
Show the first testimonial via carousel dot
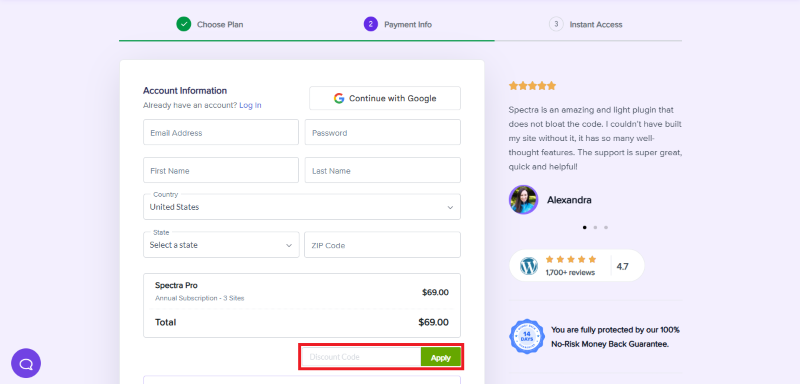coord(585,227)
